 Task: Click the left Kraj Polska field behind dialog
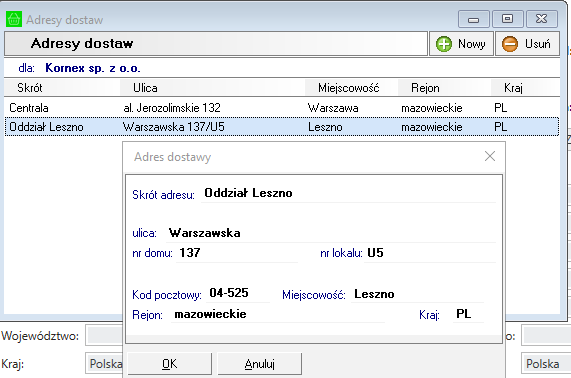tap(104, 363)
